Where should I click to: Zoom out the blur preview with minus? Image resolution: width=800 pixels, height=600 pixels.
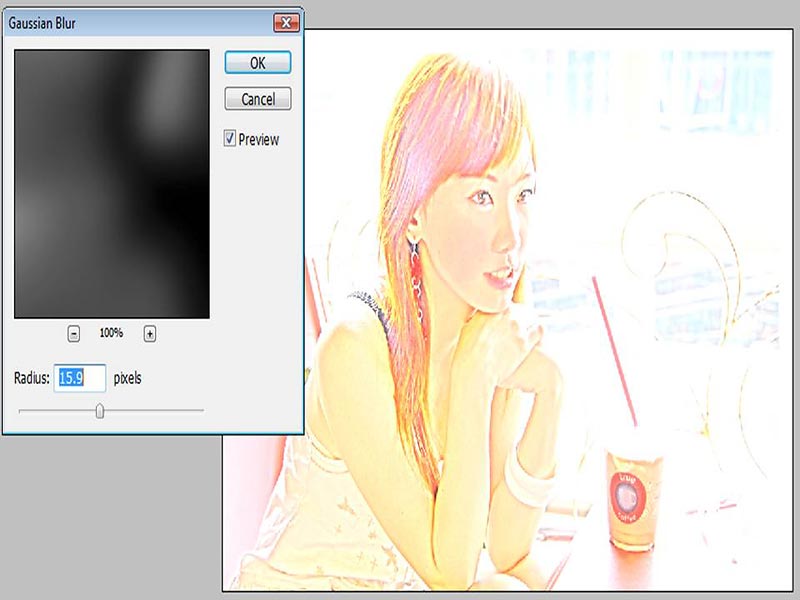(73, 334)
